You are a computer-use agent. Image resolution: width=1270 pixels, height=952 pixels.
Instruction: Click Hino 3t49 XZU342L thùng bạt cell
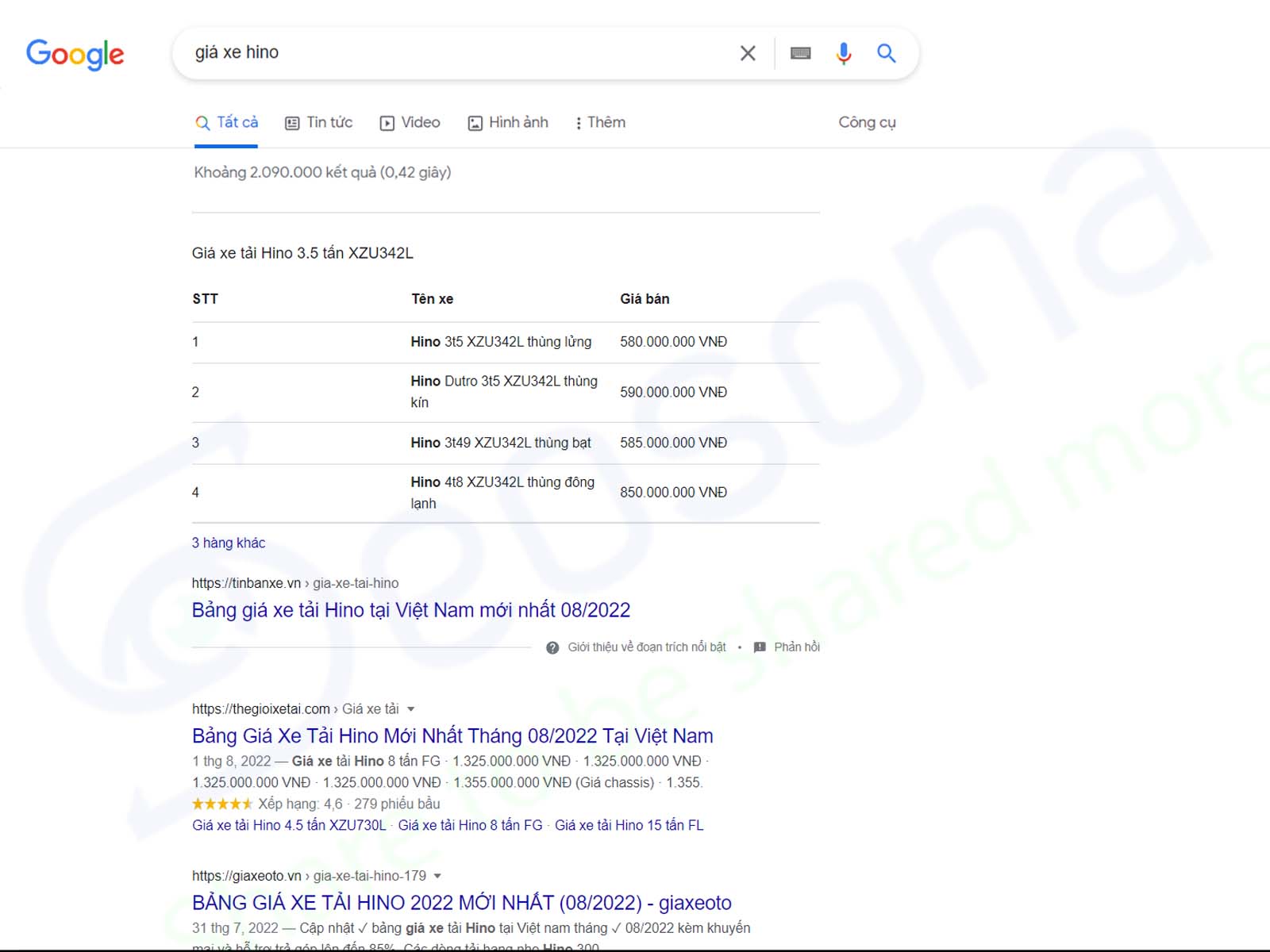pyautogui.click(x=501, y=443)
